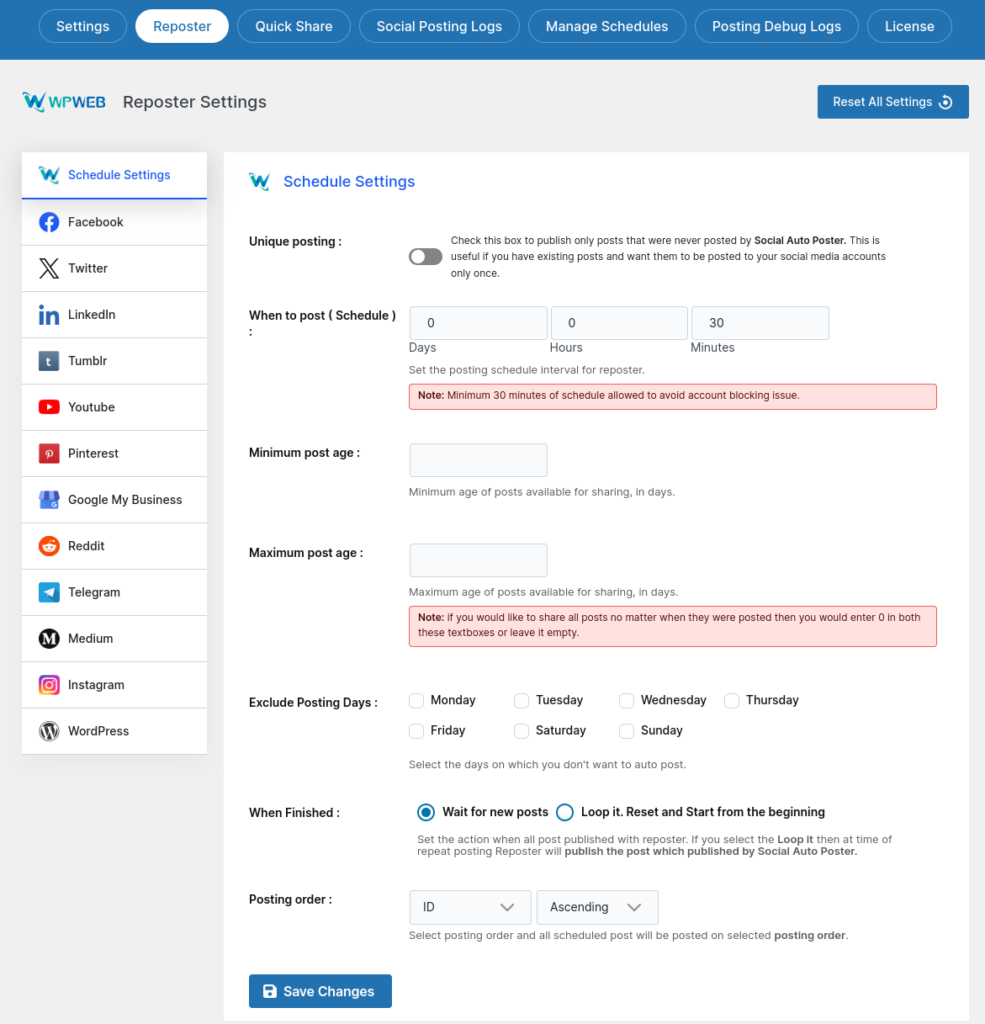Expand the Ascending order dropdown

point(597,907)
